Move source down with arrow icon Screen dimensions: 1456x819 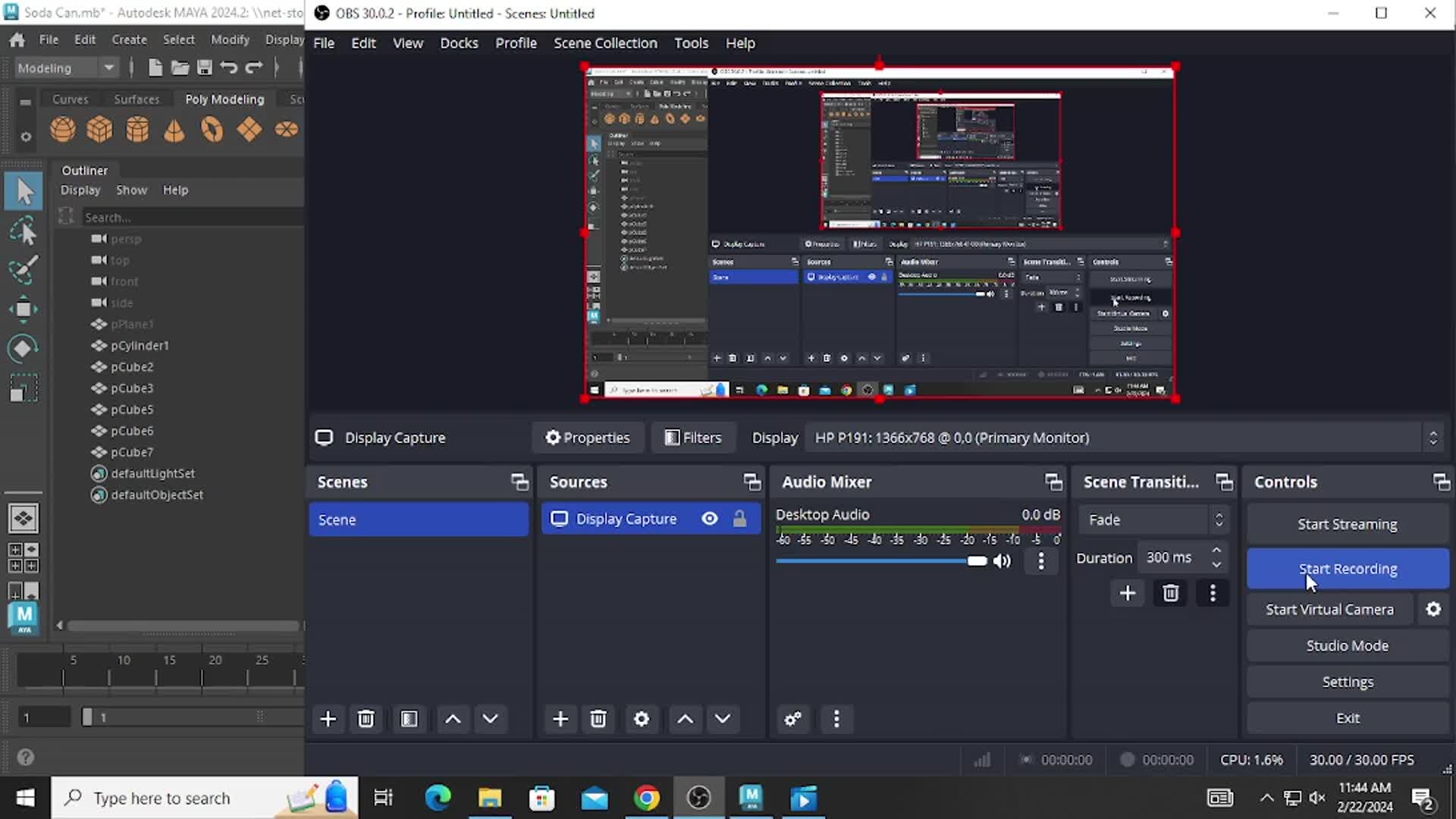[723, 719]
